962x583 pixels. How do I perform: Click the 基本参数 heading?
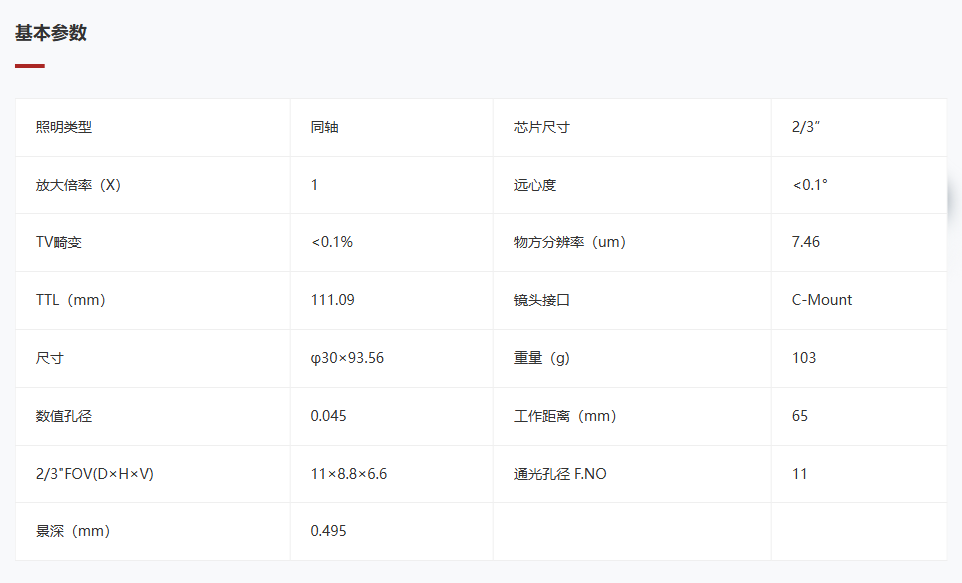51,33
